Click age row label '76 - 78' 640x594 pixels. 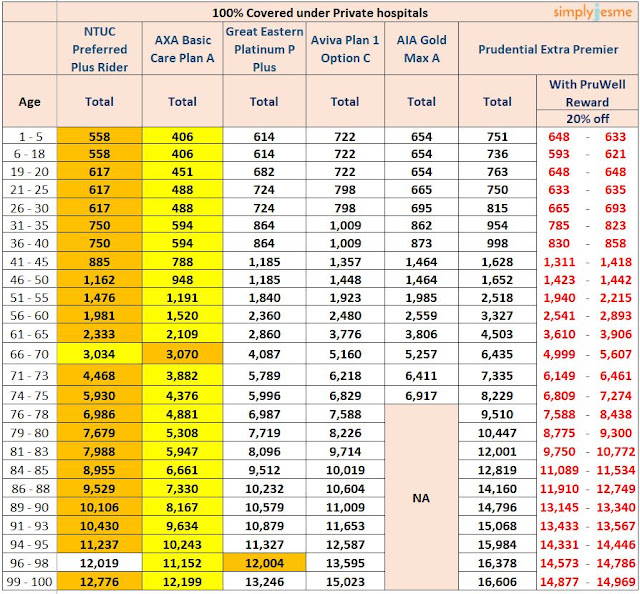(29, 414)
